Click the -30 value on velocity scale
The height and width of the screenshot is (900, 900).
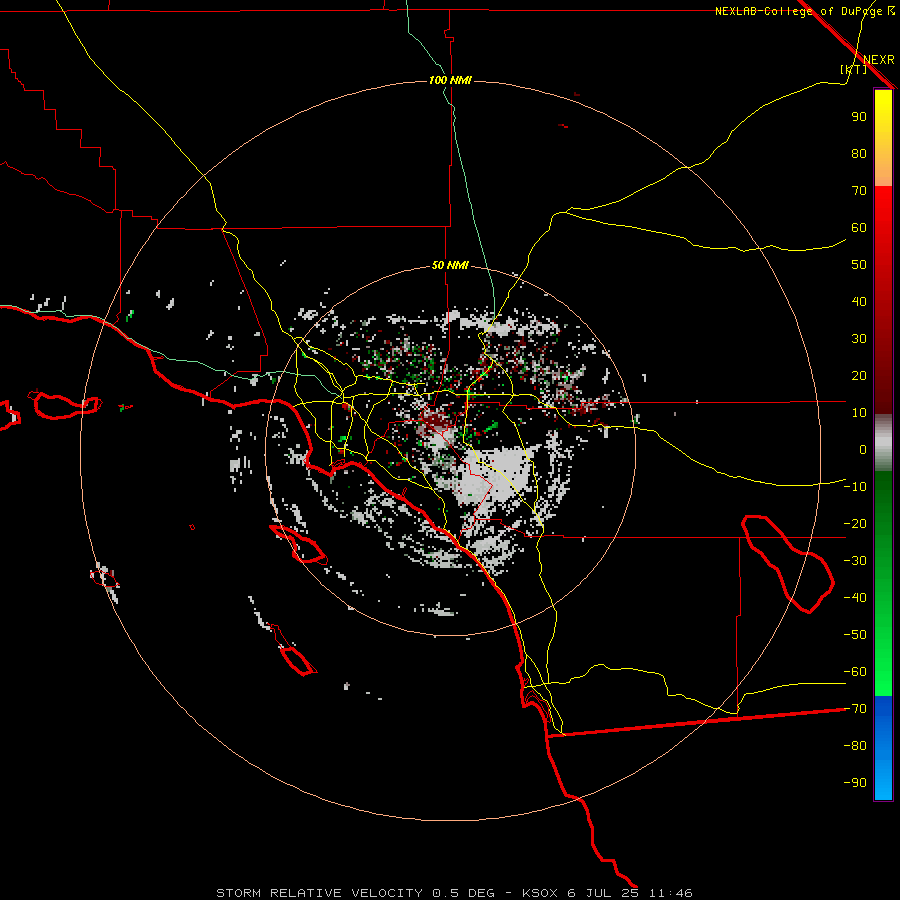coord(855,561)
